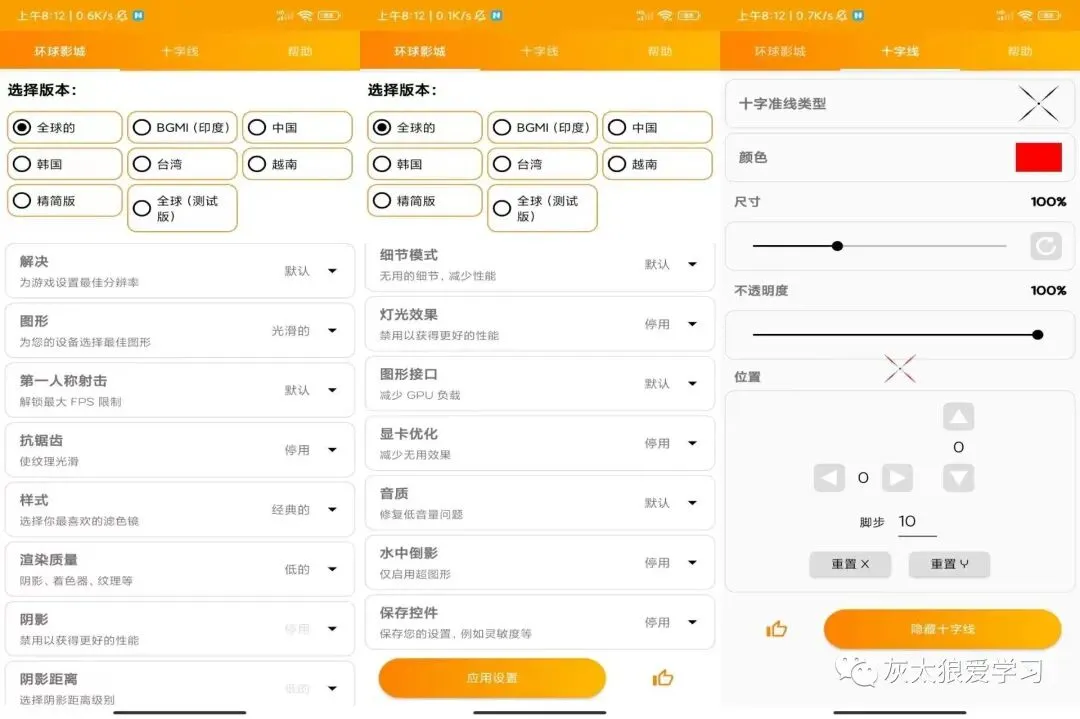Image resolution: width=1080 pixels, height=719 pixels.
Task: Open 环球影城 tab in middle phone
Action: tap(419, 51)
